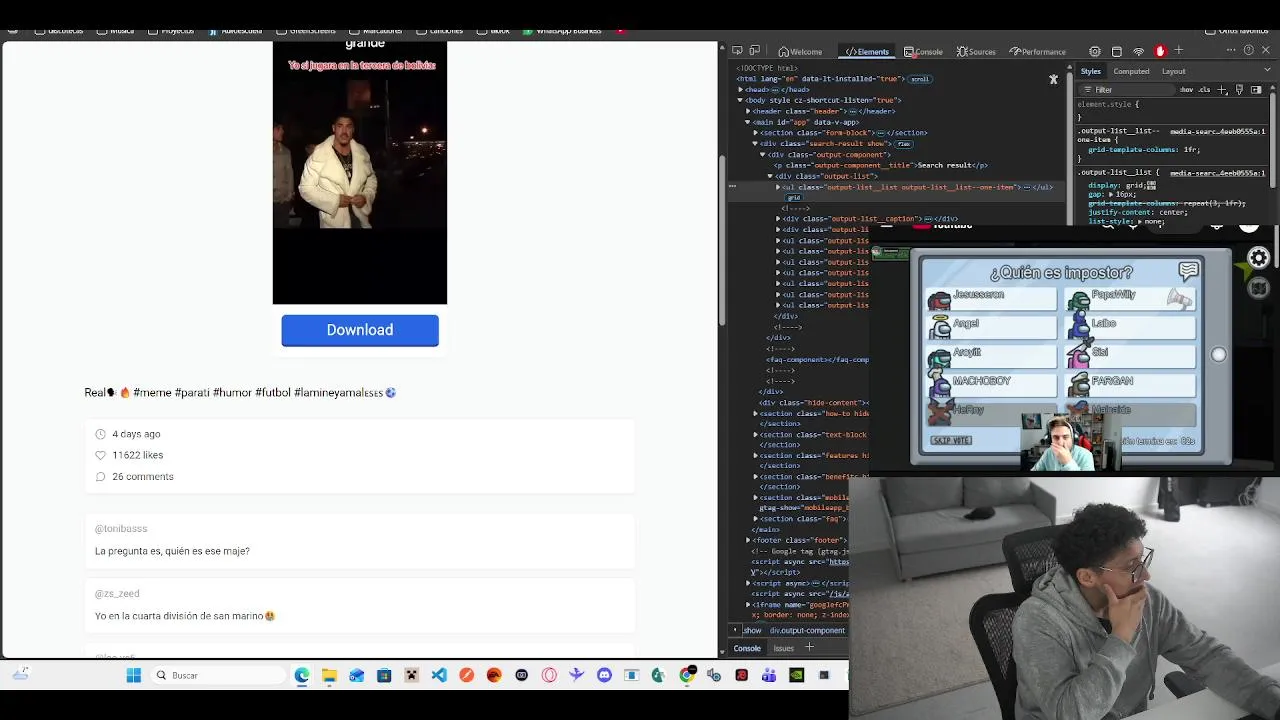
Task: Open the Welcome tab in DevTools
Action: coord(800,52)
